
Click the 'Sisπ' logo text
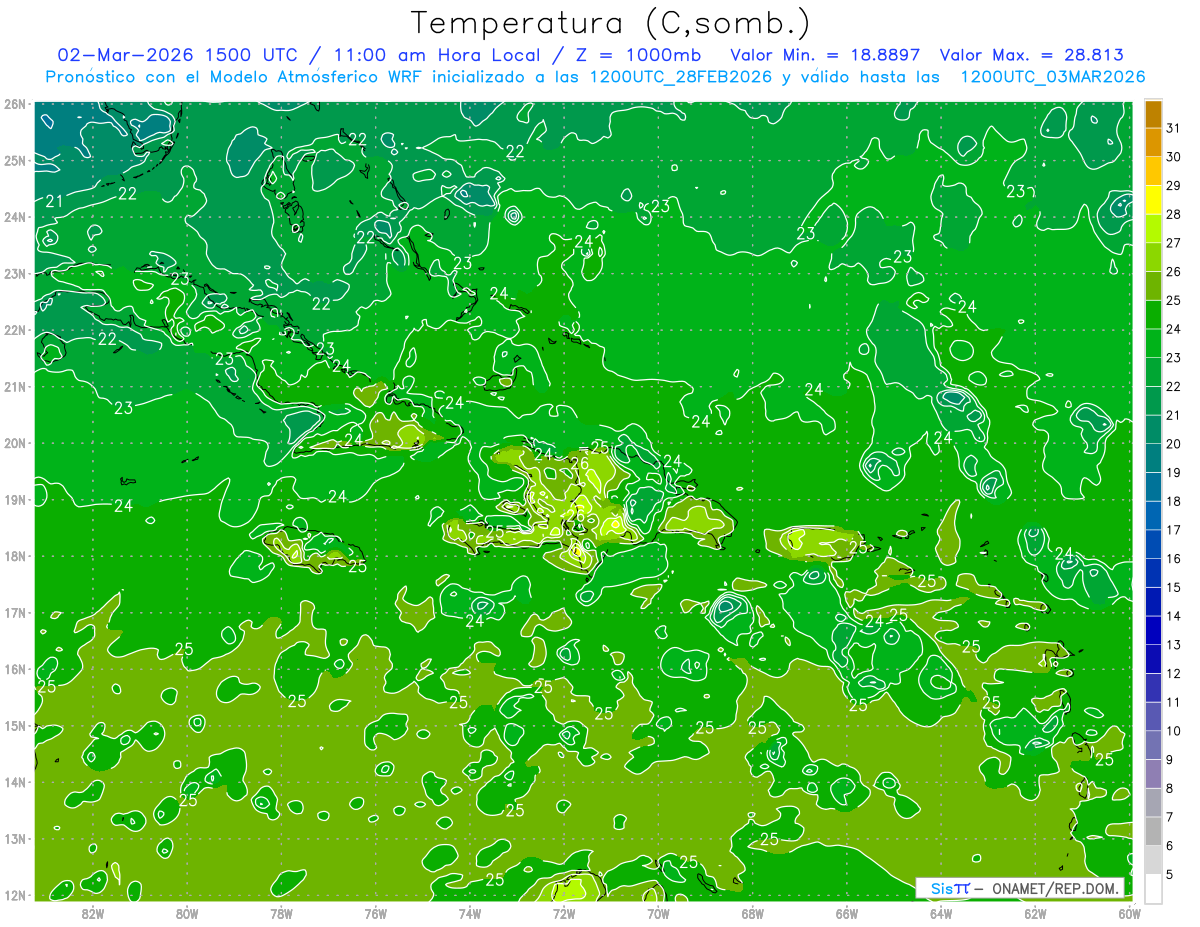coord(949,888)
